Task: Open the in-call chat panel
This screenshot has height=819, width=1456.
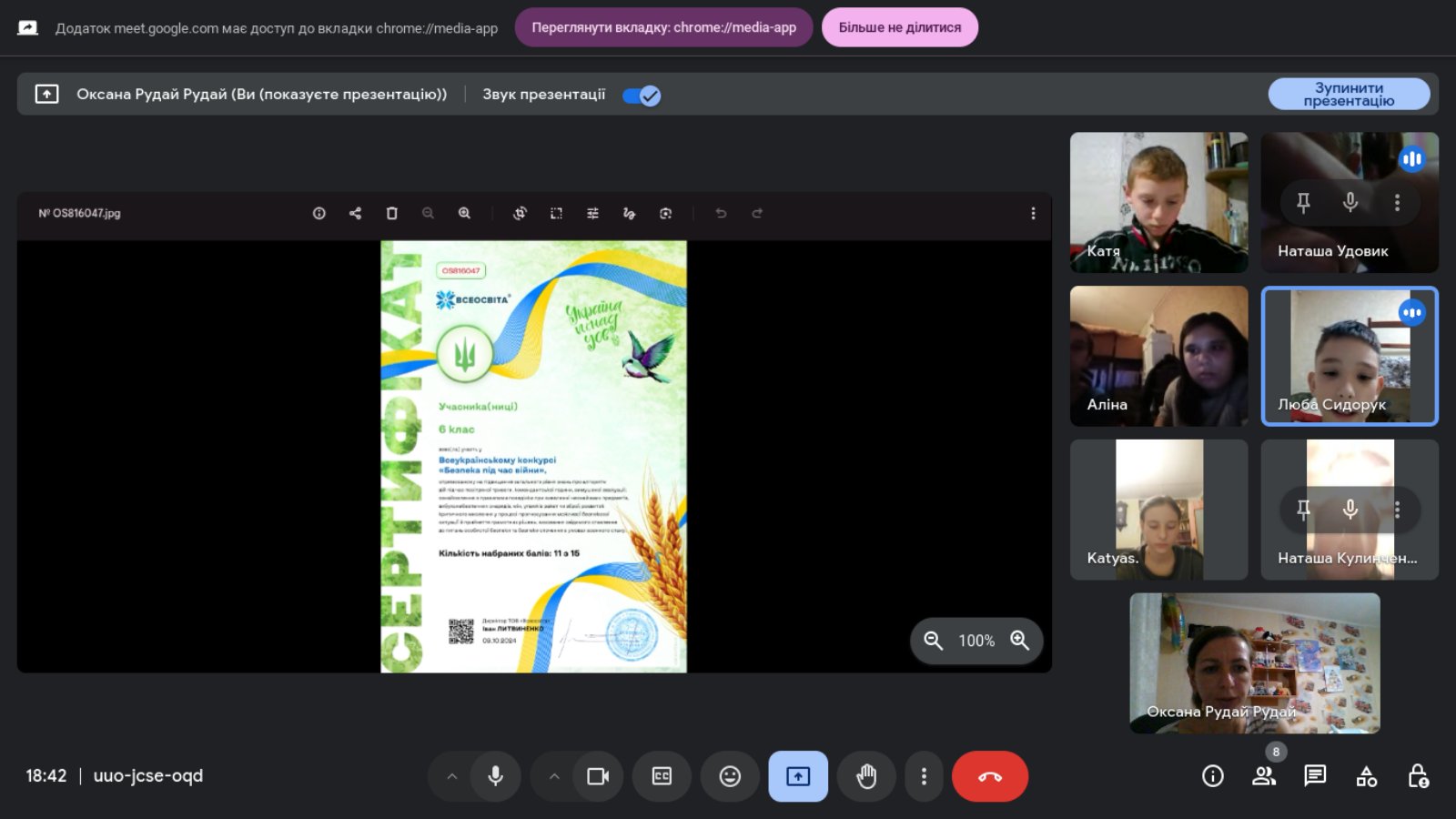Action: point(1315,776)
